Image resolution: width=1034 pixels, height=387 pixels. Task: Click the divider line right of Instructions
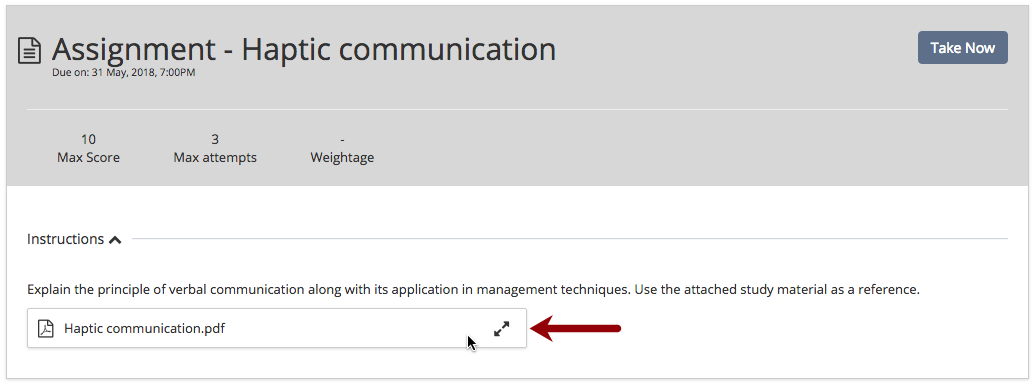coord(570,239)
